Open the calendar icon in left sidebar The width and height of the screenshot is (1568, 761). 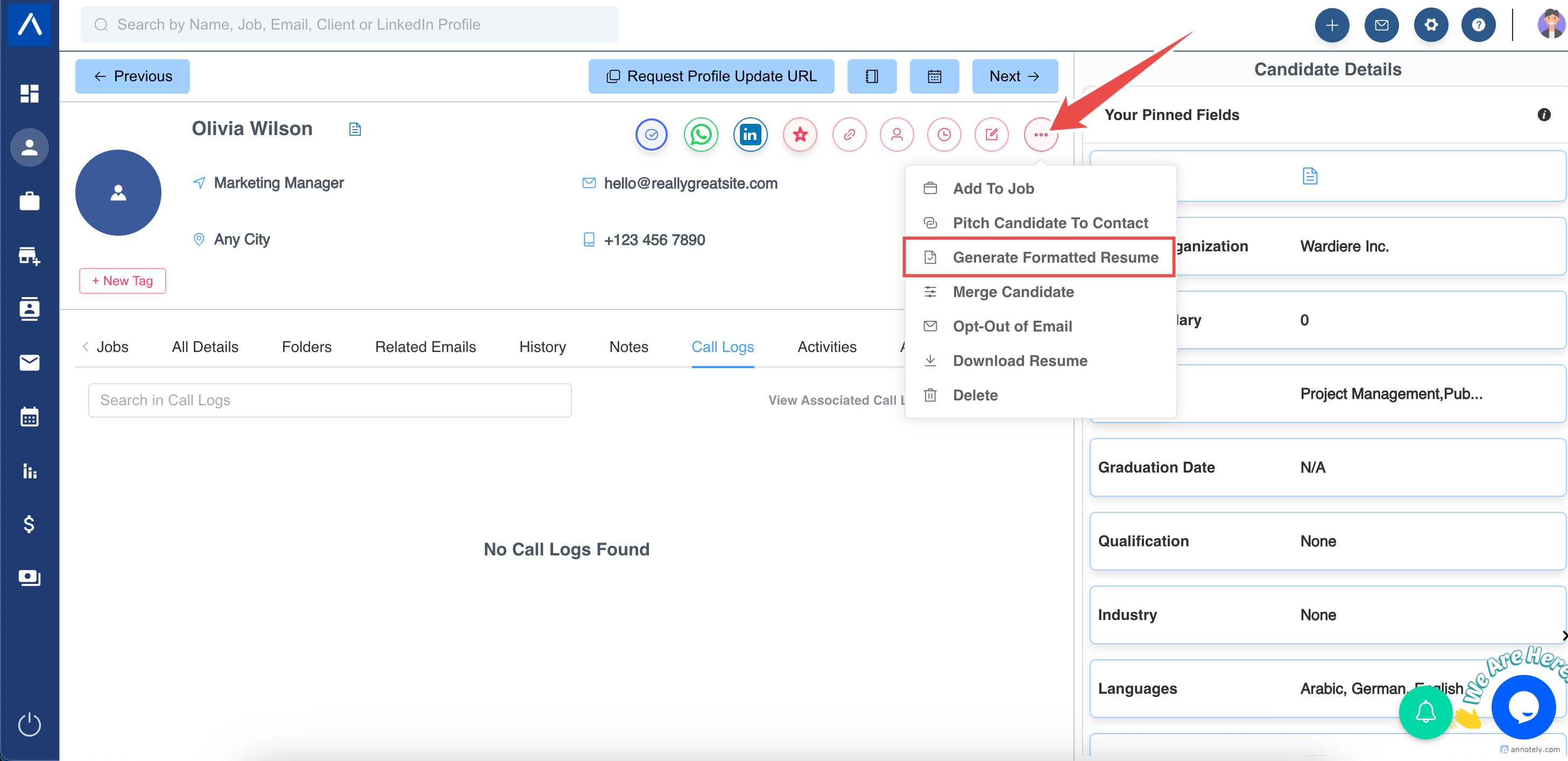tap(29, 417)
